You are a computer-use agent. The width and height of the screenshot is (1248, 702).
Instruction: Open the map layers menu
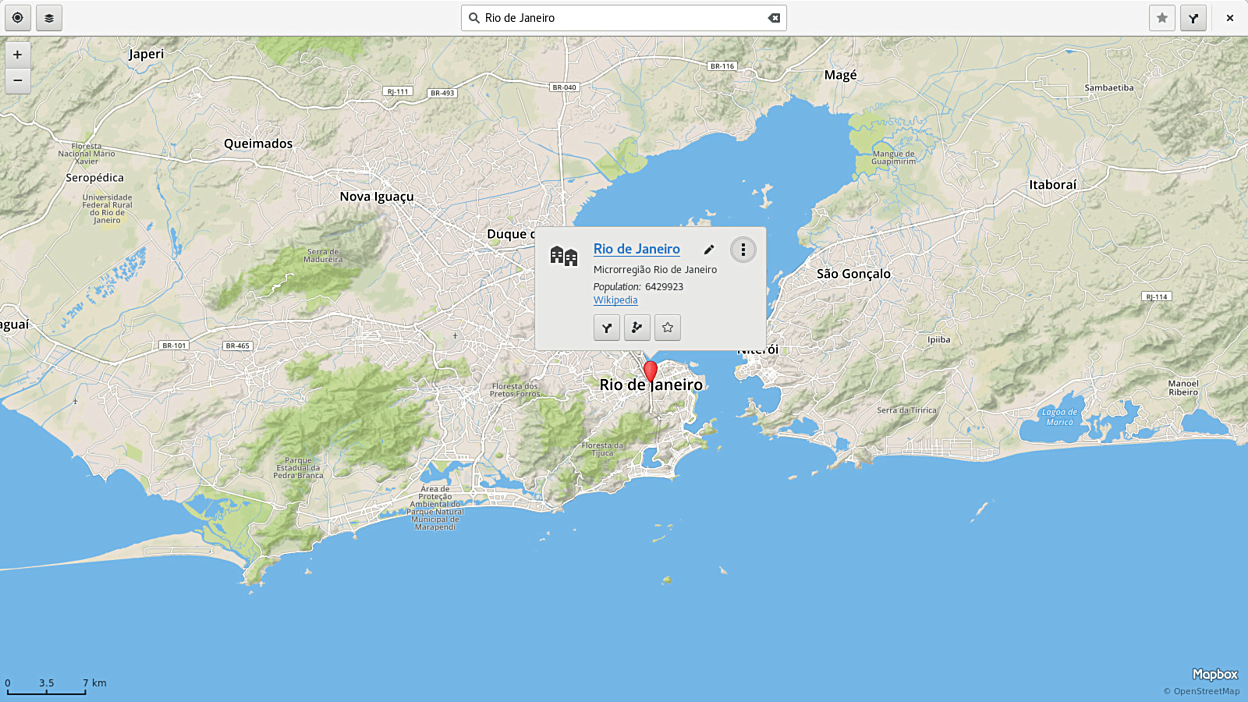tap(49, 18)
